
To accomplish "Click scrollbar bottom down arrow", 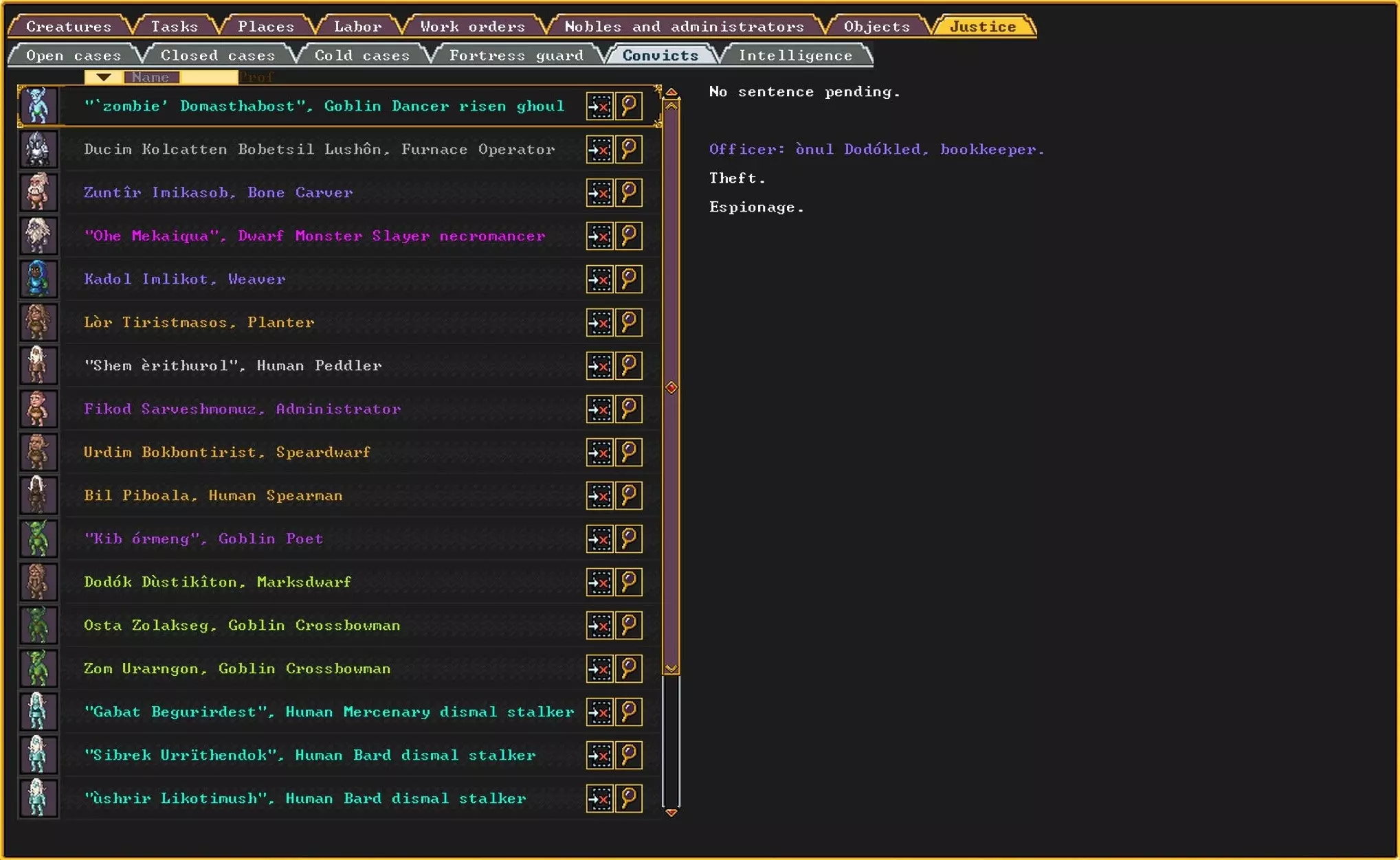I will (x=671, y=813).
